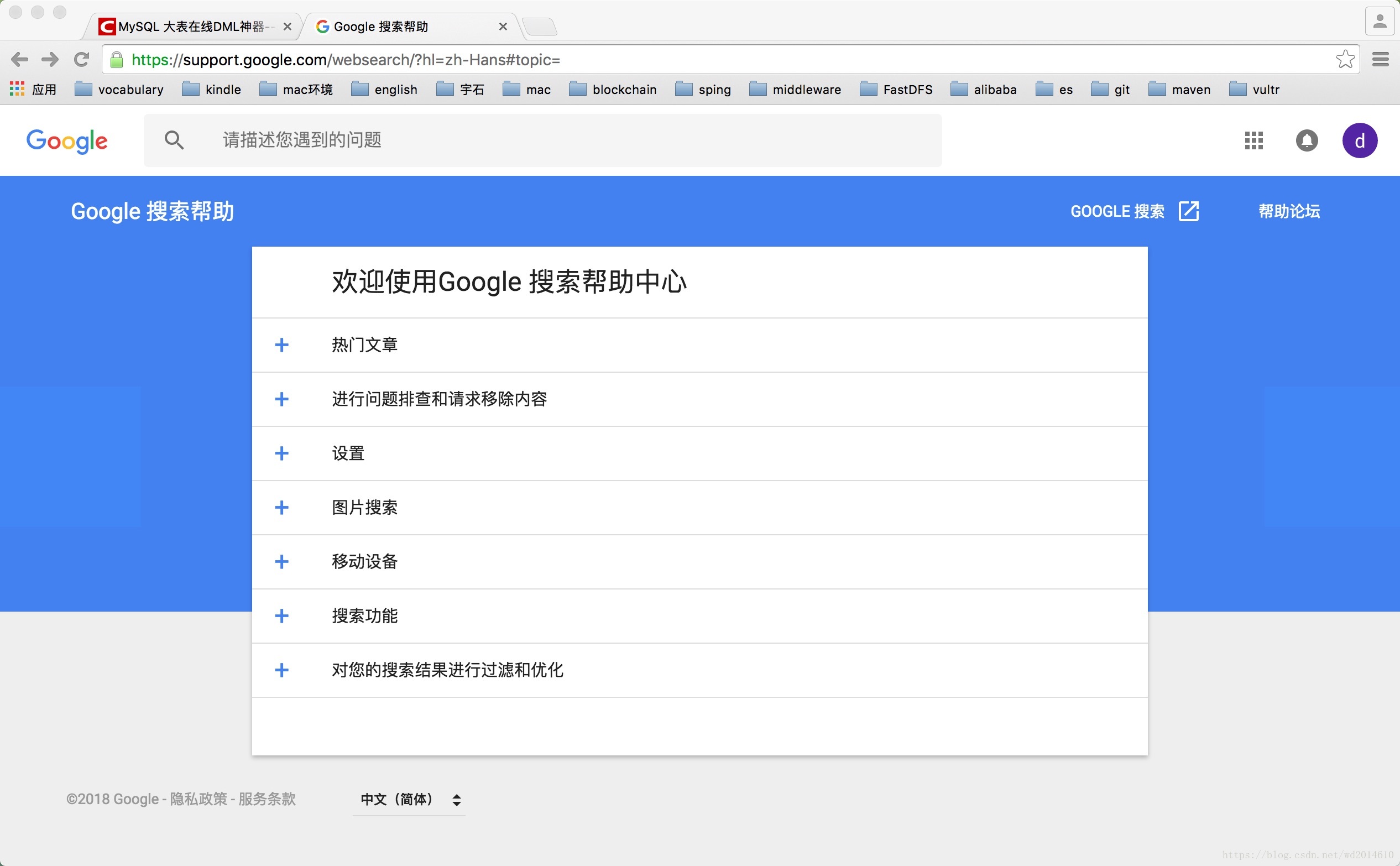Open the sping bookmark folder

coord(703,89)
